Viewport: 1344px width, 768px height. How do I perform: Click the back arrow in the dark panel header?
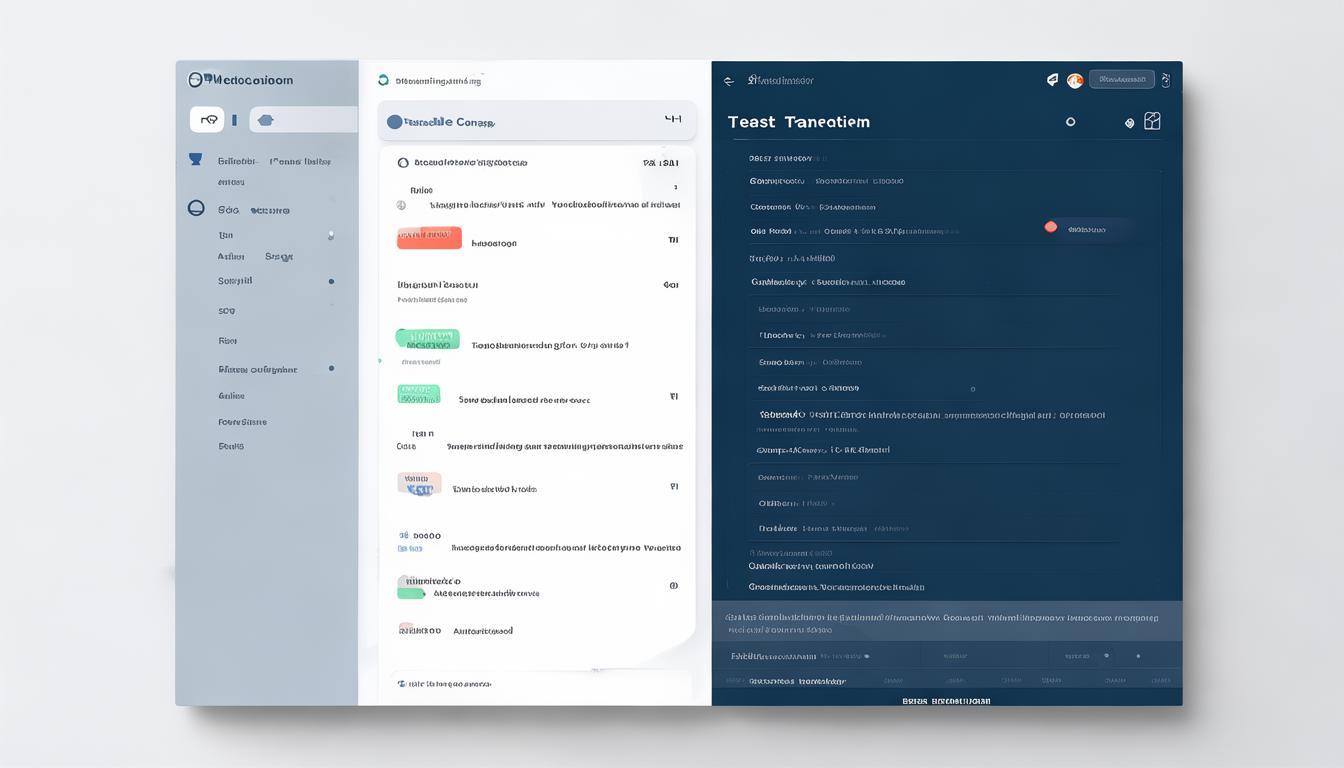click(x=729, y=80)
